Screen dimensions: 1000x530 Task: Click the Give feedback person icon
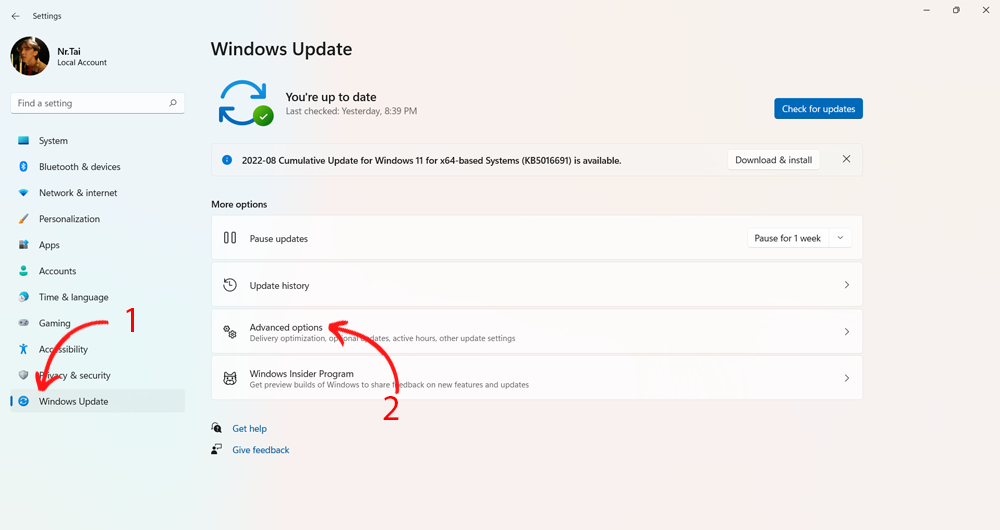click(x=217, y=449)
